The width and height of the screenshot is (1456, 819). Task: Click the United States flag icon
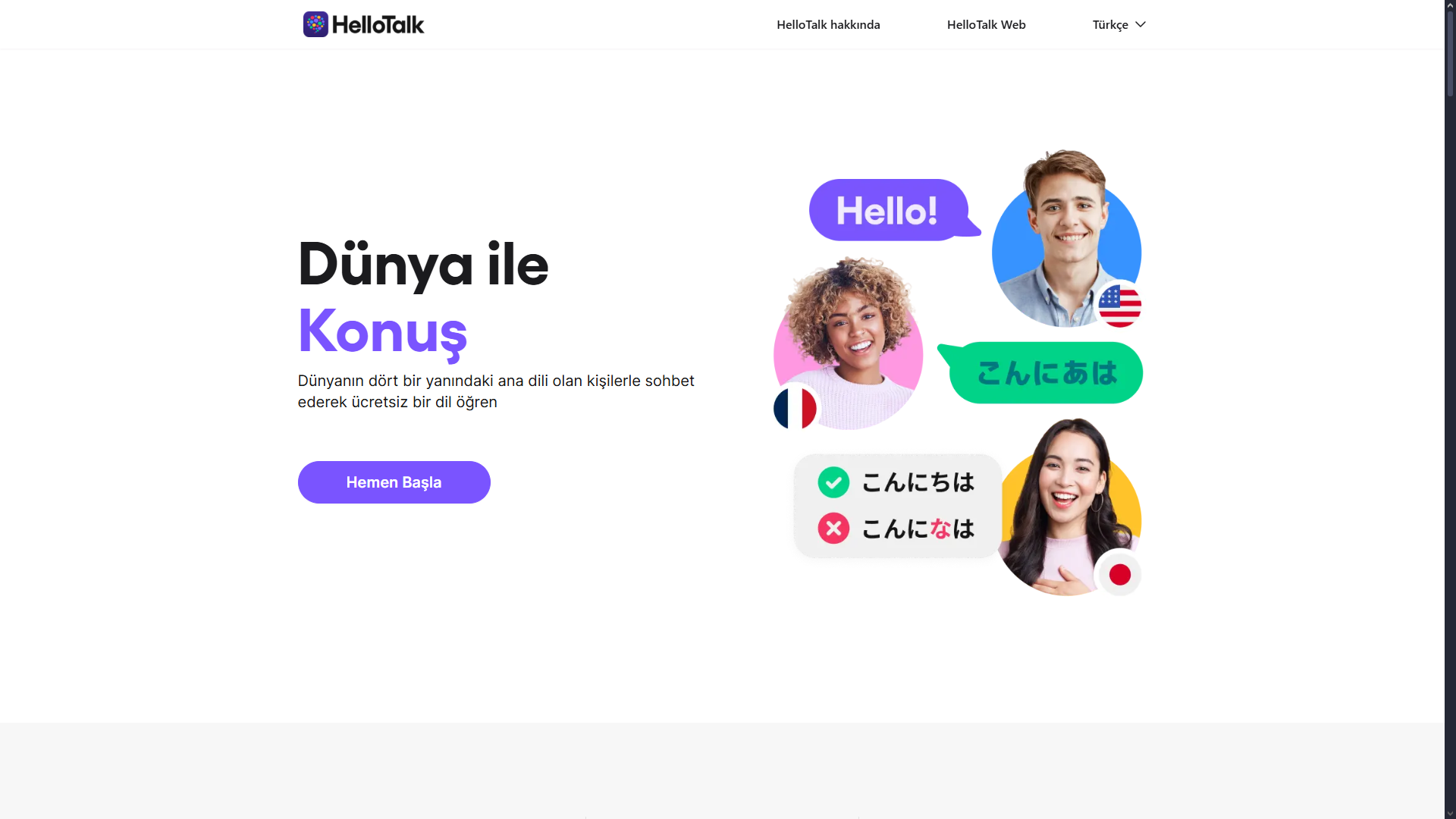[x=1119, y=306]
